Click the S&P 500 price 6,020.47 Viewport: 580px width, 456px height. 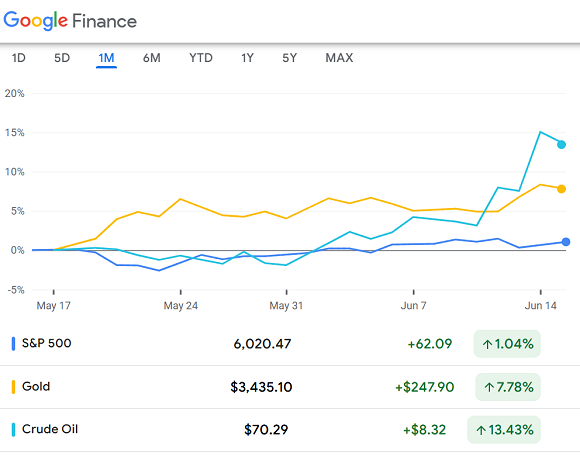coord(262,344)
